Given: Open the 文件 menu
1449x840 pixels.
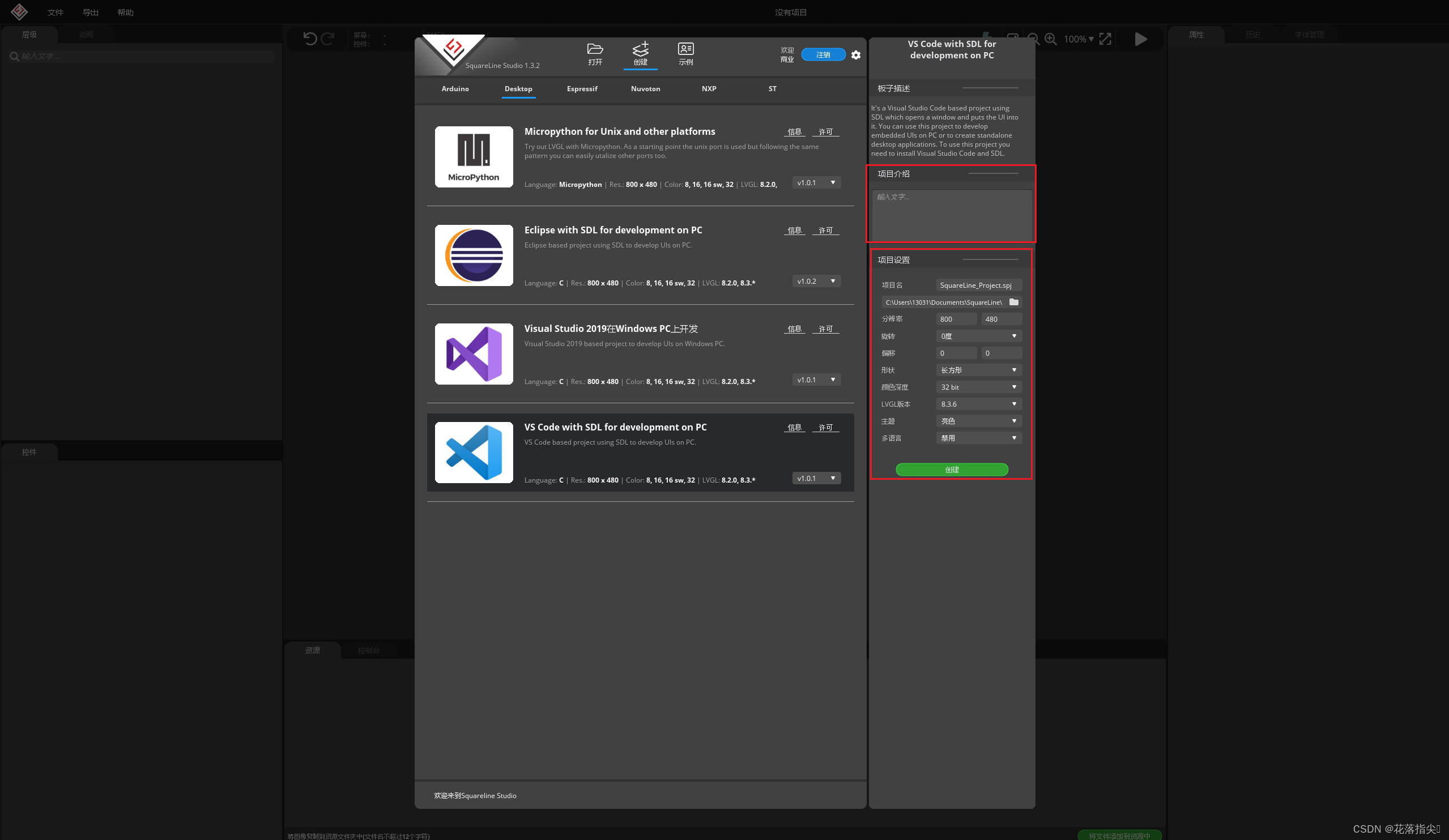Looking at the screenshot, I should tap(55, 12).
